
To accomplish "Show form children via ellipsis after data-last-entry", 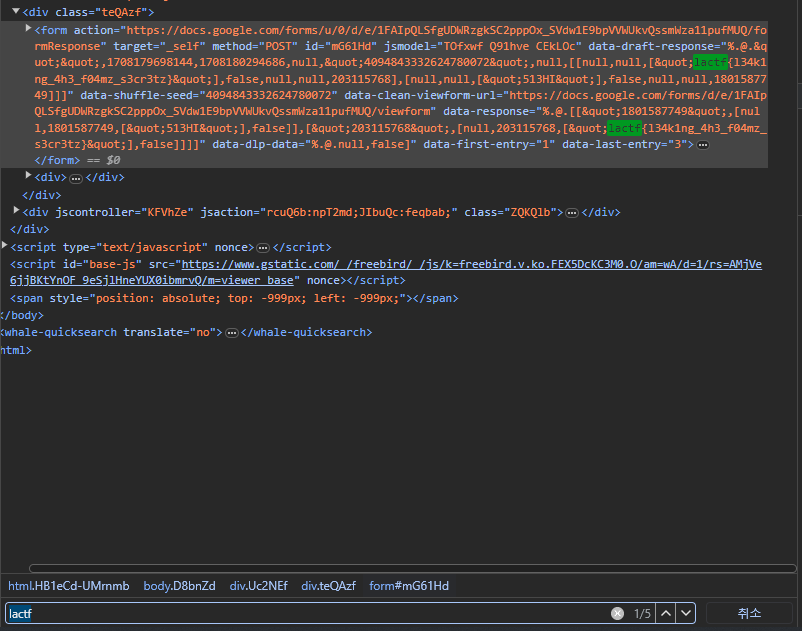I will point(703,145).
